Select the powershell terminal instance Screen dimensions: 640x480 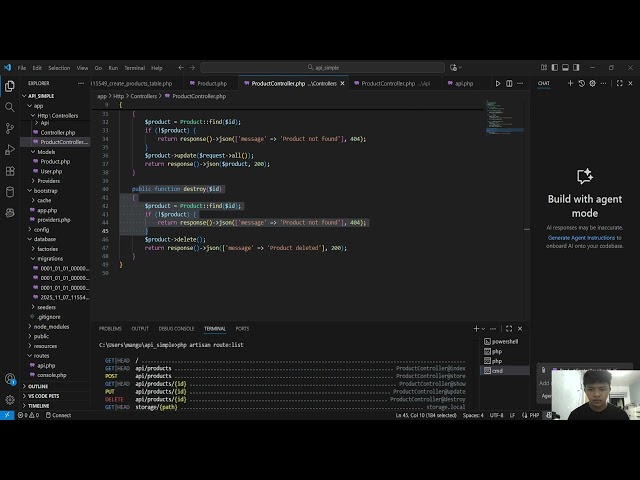point(505,341)
